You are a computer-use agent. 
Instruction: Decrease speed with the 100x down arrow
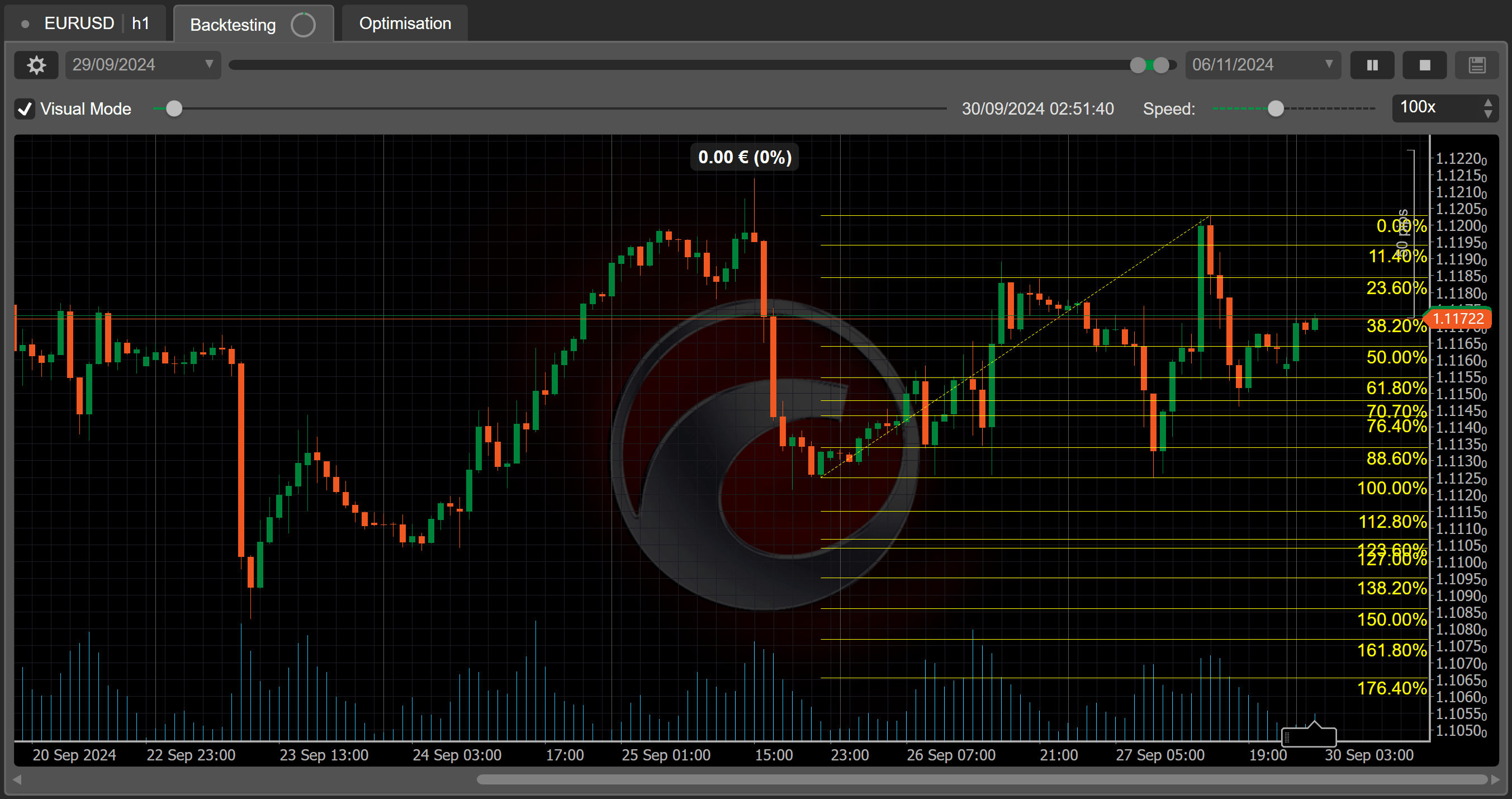click(x=1488, y=115)
